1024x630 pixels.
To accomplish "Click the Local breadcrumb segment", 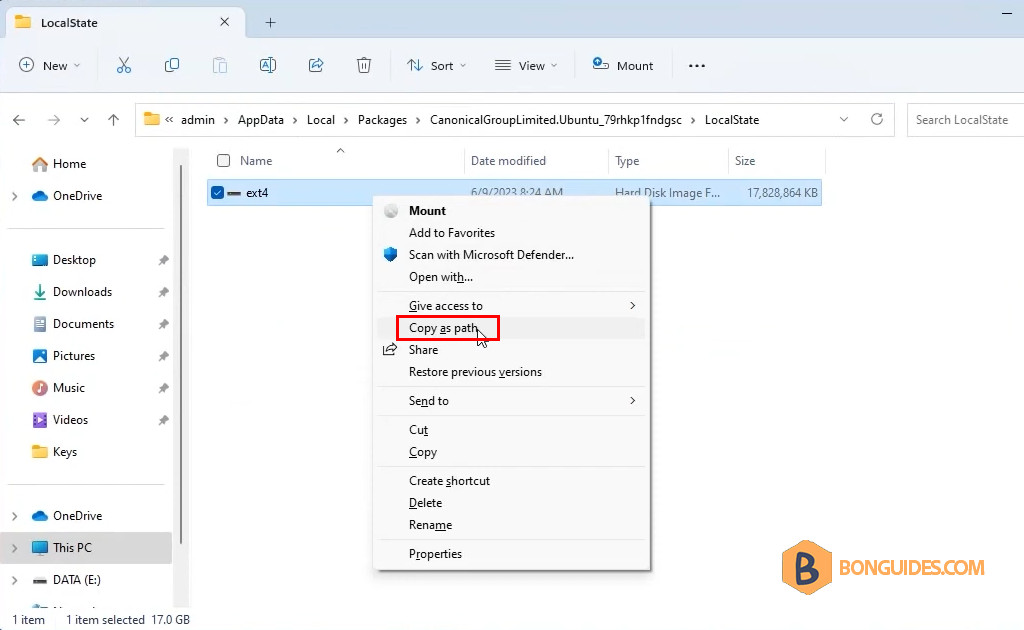I will point(321,120).
